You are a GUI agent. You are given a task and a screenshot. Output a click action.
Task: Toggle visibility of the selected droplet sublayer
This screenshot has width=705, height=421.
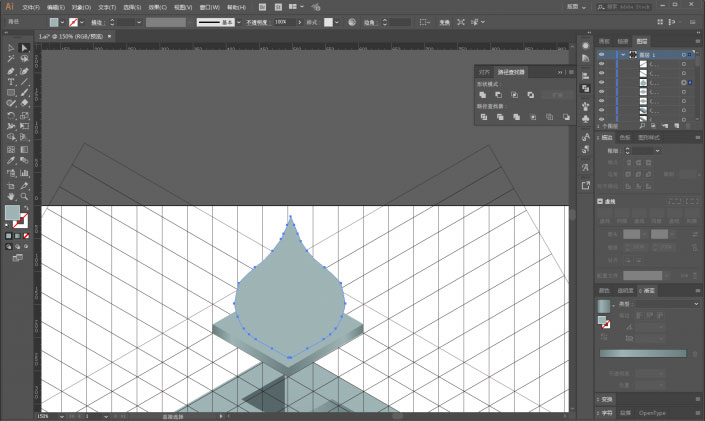coord(602,82)
